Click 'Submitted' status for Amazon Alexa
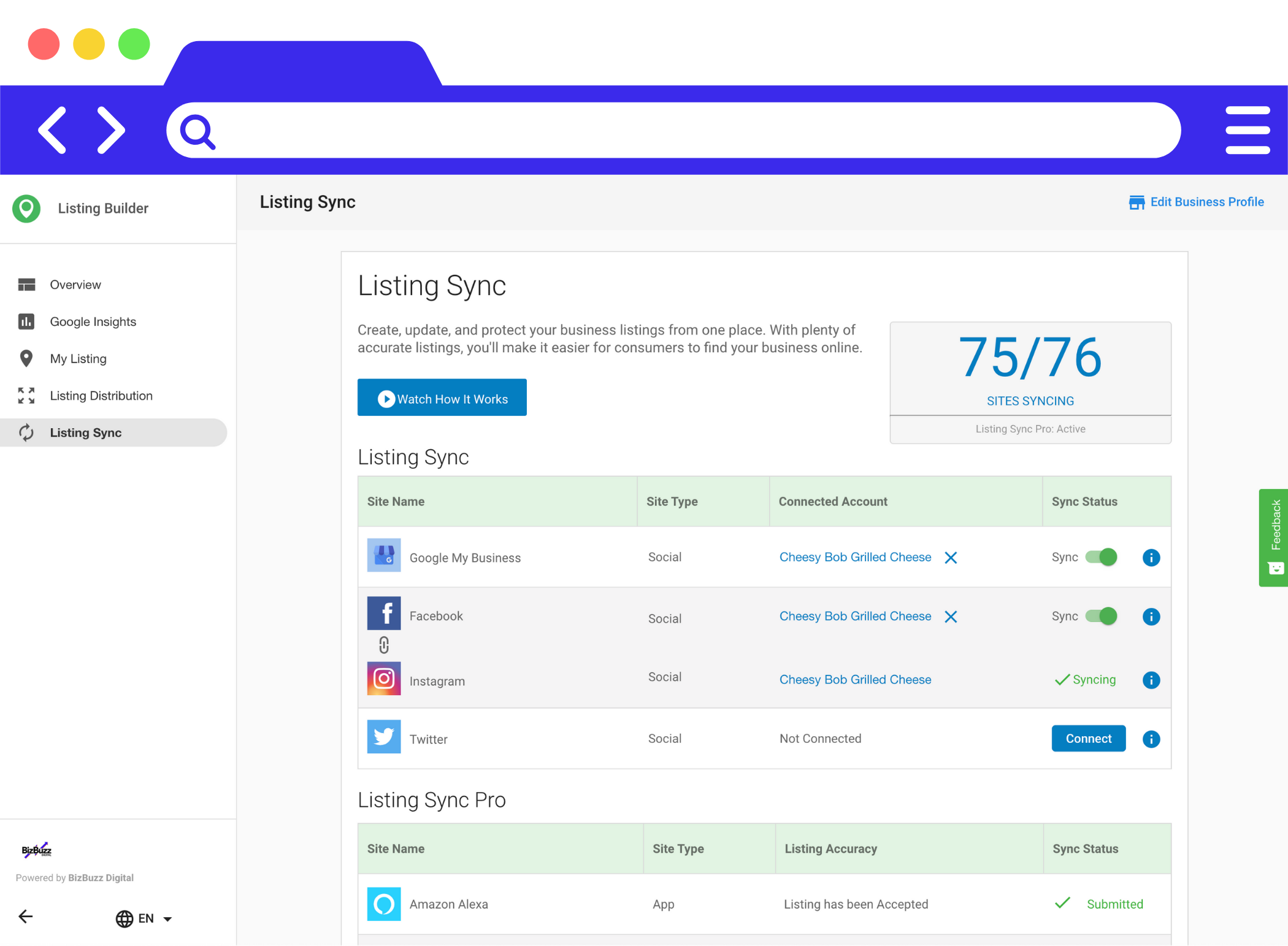Viewport: 1288px width, 946px height. pos(1115,904)
